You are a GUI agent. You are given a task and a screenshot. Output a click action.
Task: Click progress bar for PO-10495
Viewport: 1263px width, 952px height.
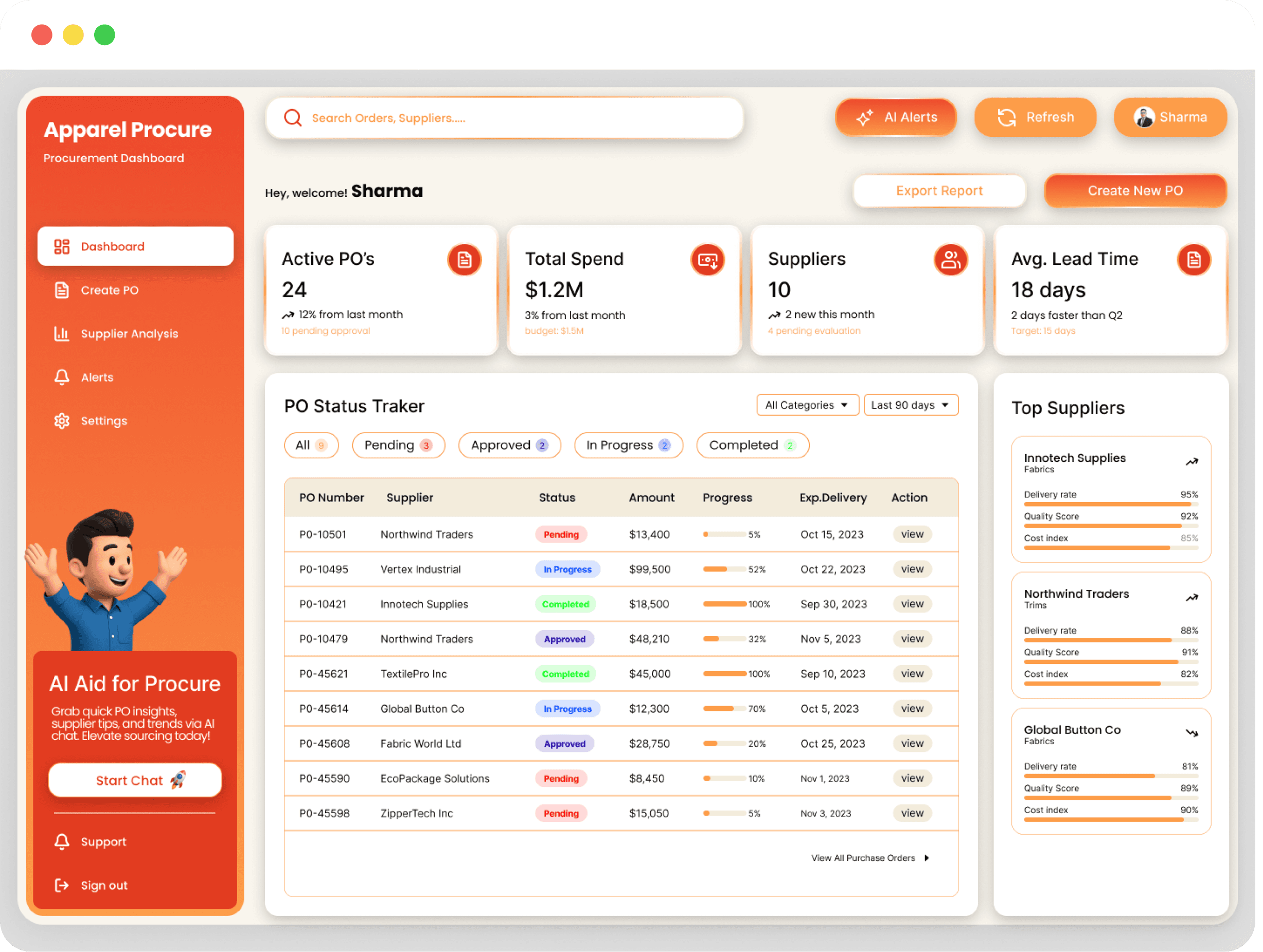click(724, 569)
